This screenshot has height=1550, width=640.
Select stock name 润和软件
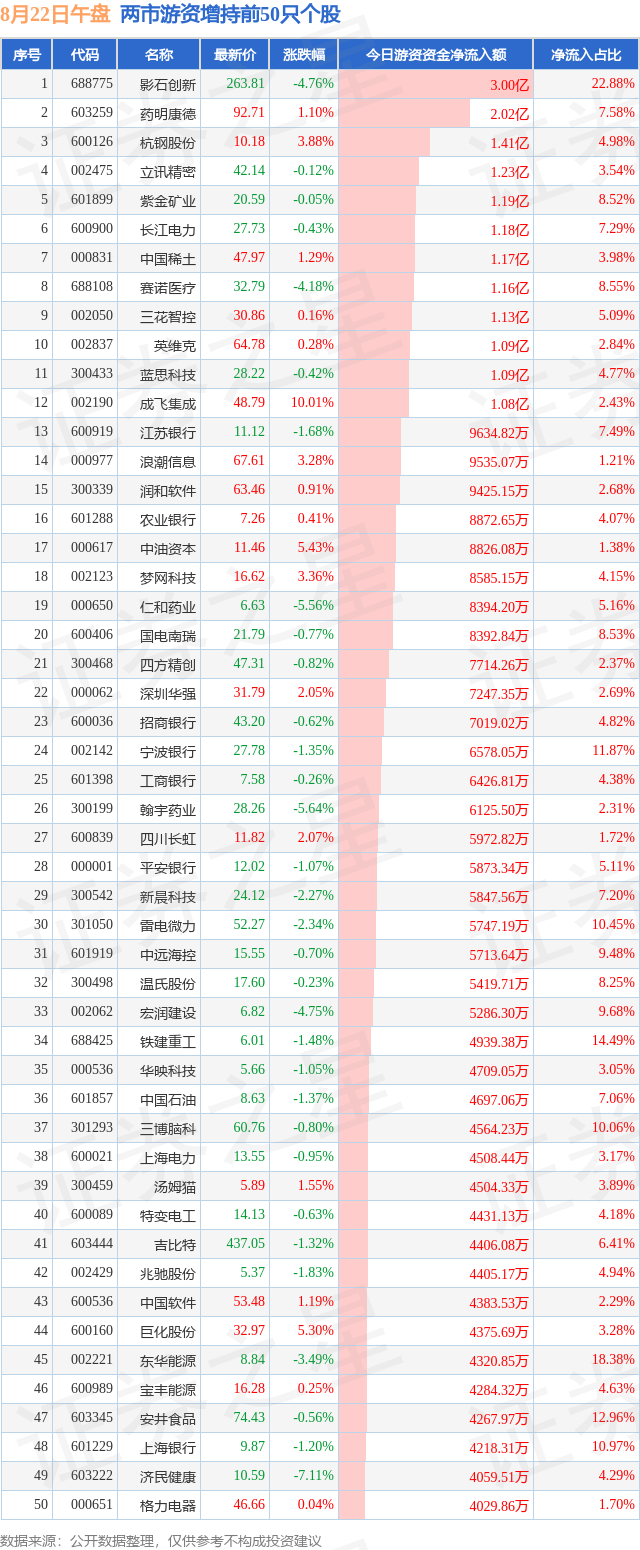(x=168, y=491)
